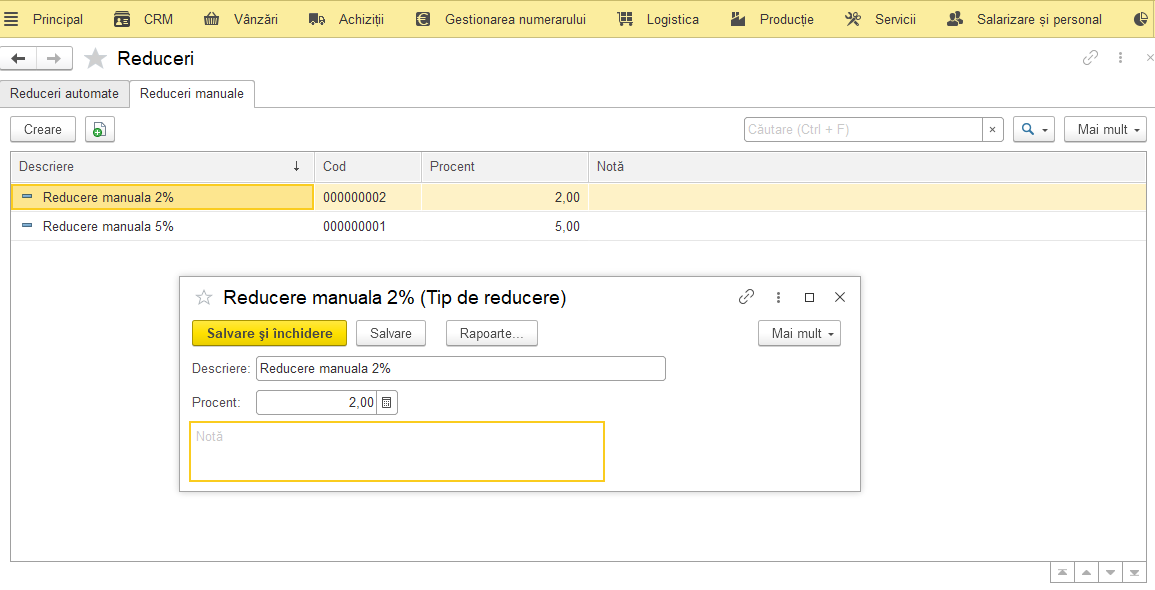Click Salvare și închidere button
Image resolution: width=1155 pixels, height=590 pixels.
click(x=270, y=333)
